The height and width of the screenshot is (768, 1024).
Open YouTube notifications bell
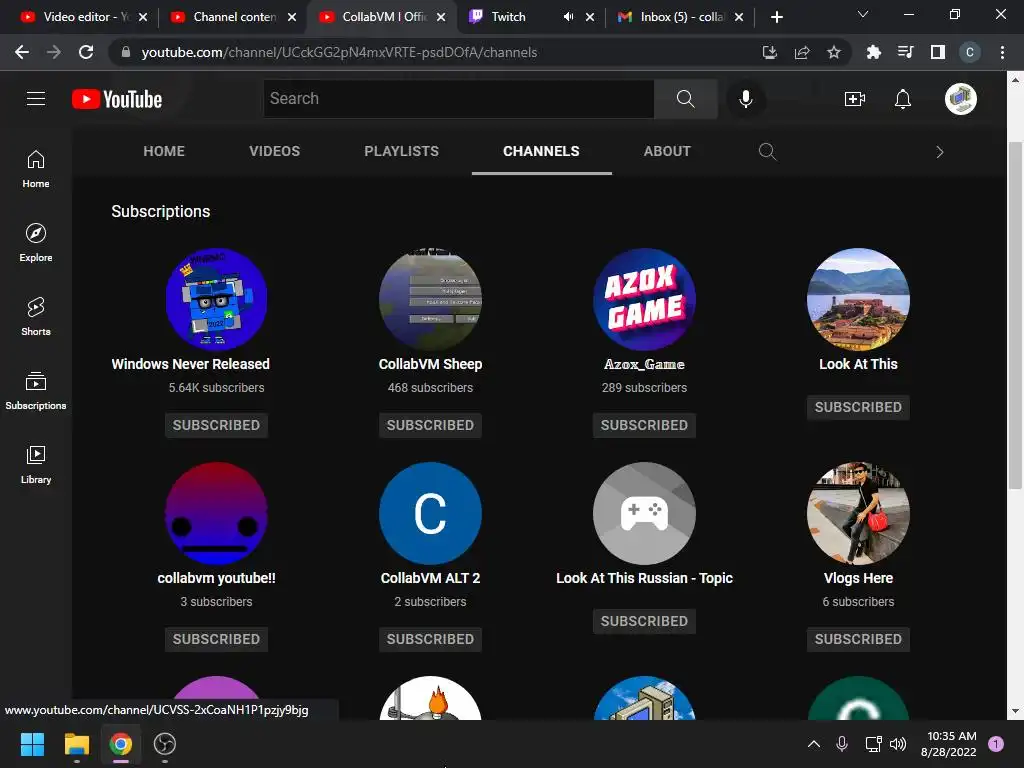[x=903, y=99]
